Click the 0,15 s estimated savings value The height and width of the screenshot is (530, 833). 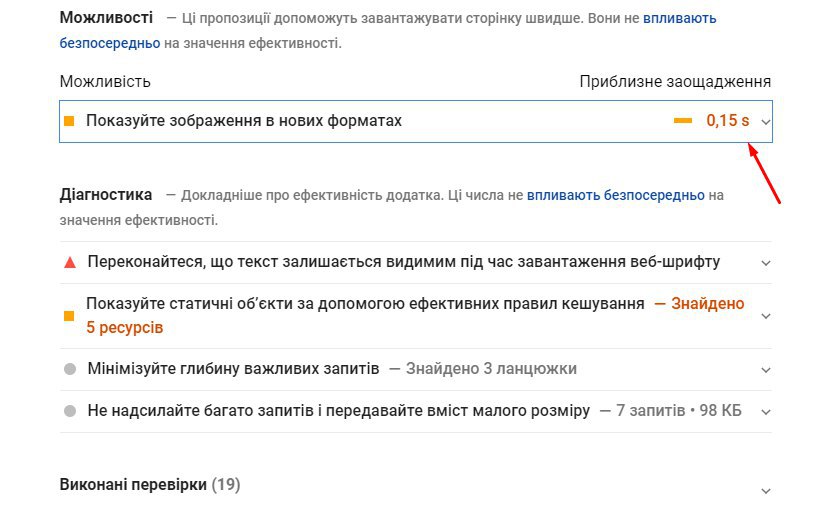click(727, 121)
